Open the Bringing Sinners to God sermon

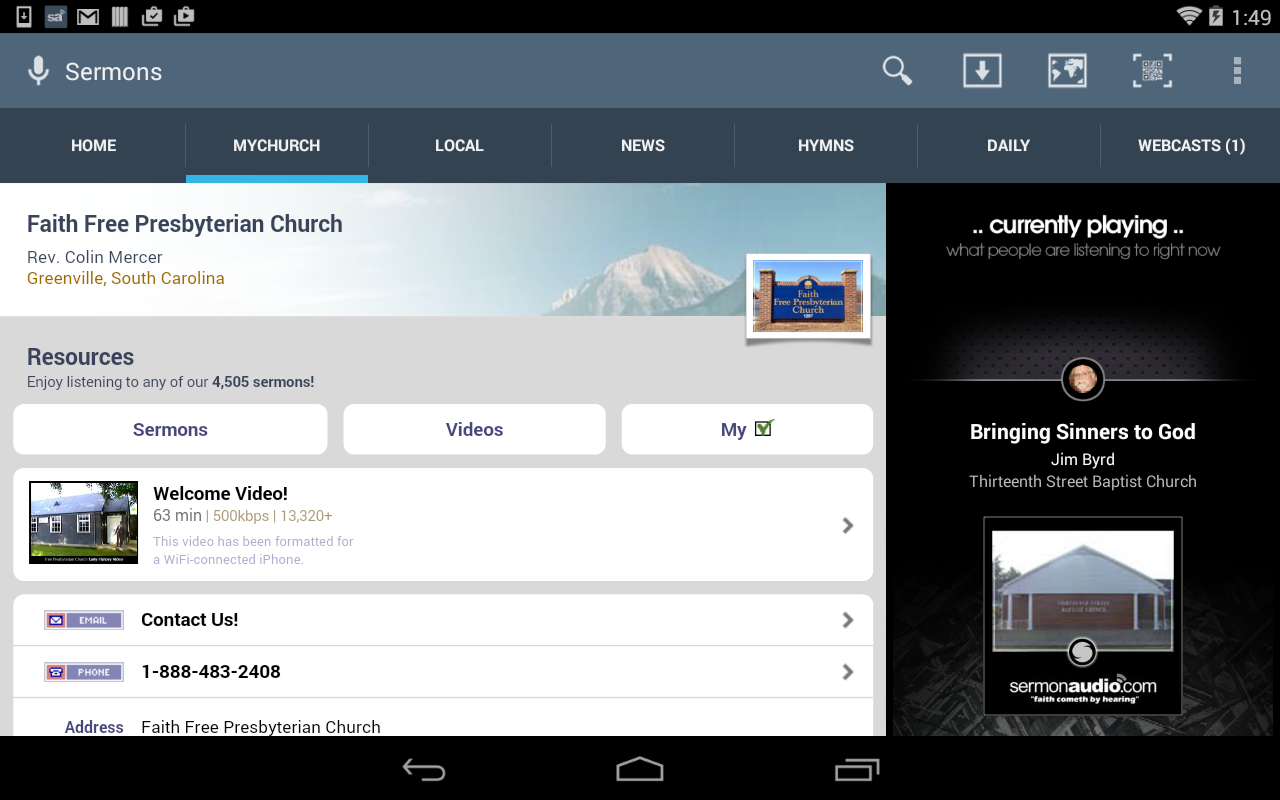click(x=1083, y=432)
